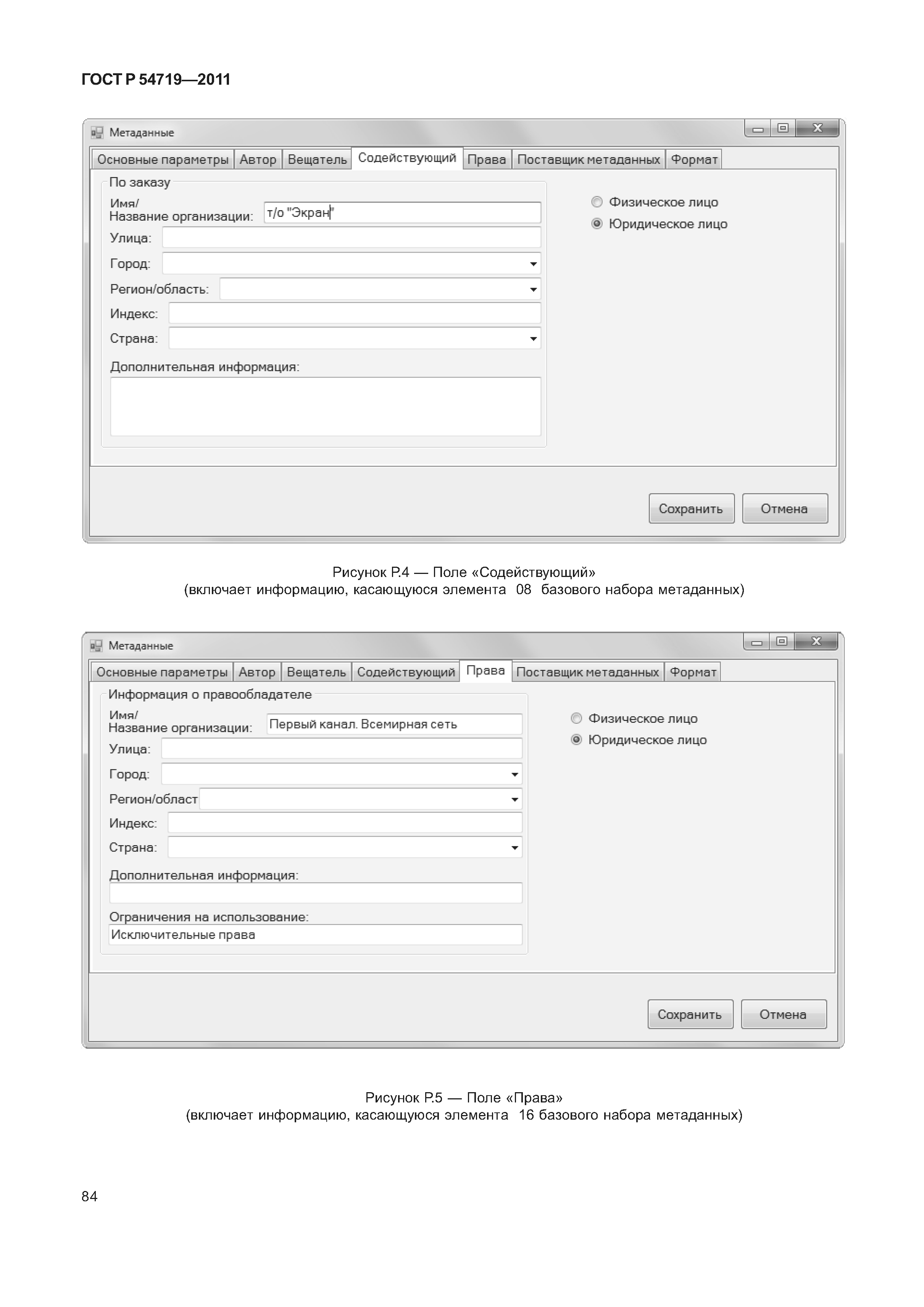Open Формат tab in upper window
Screen dimensions: 924x1307
click(x=694, y=160)
